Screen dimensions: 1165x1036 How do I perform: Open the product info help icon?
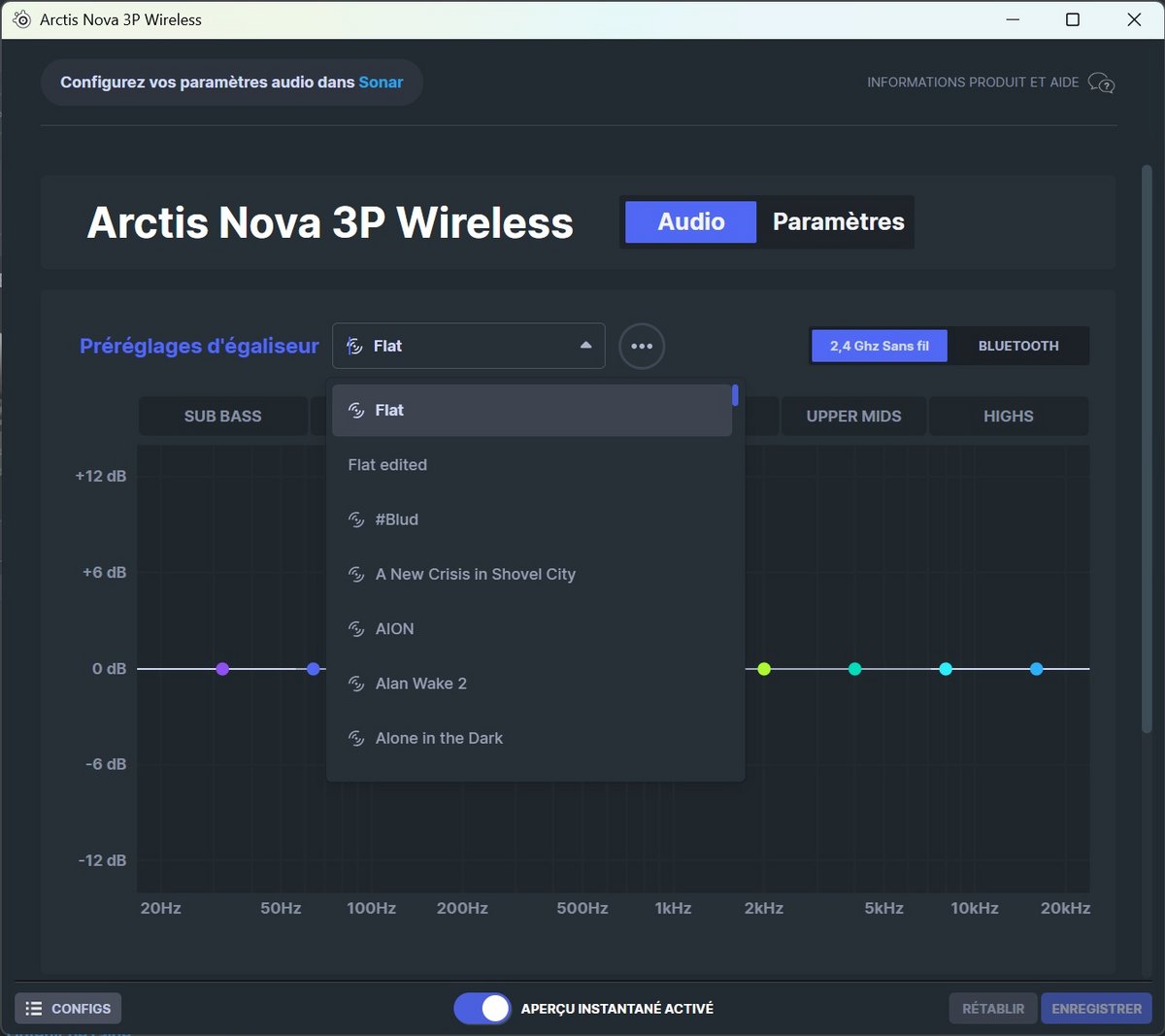coord(1101,83)
